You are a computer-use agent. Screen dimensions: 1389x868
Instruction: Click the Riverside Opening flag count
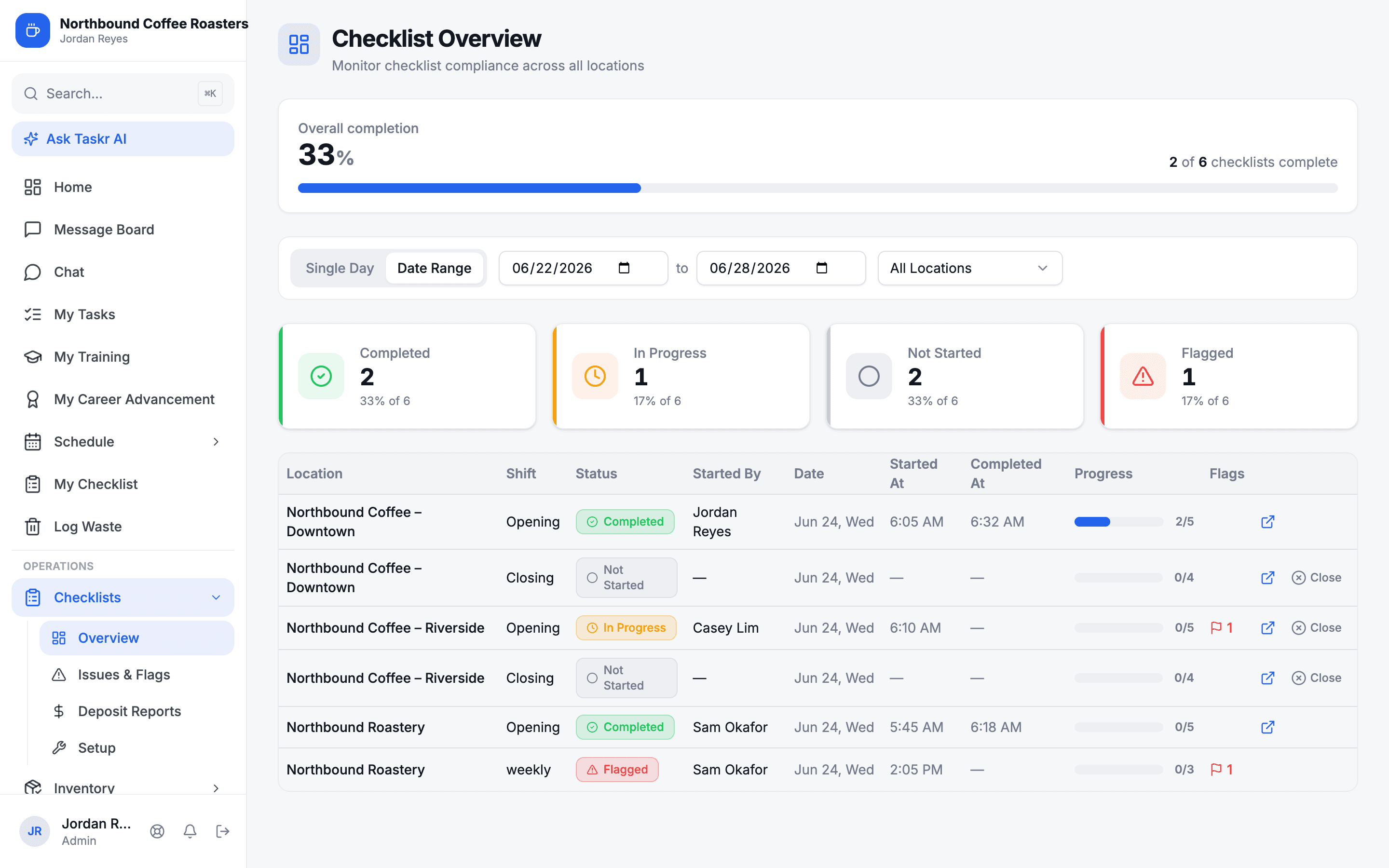[1221, 628]
